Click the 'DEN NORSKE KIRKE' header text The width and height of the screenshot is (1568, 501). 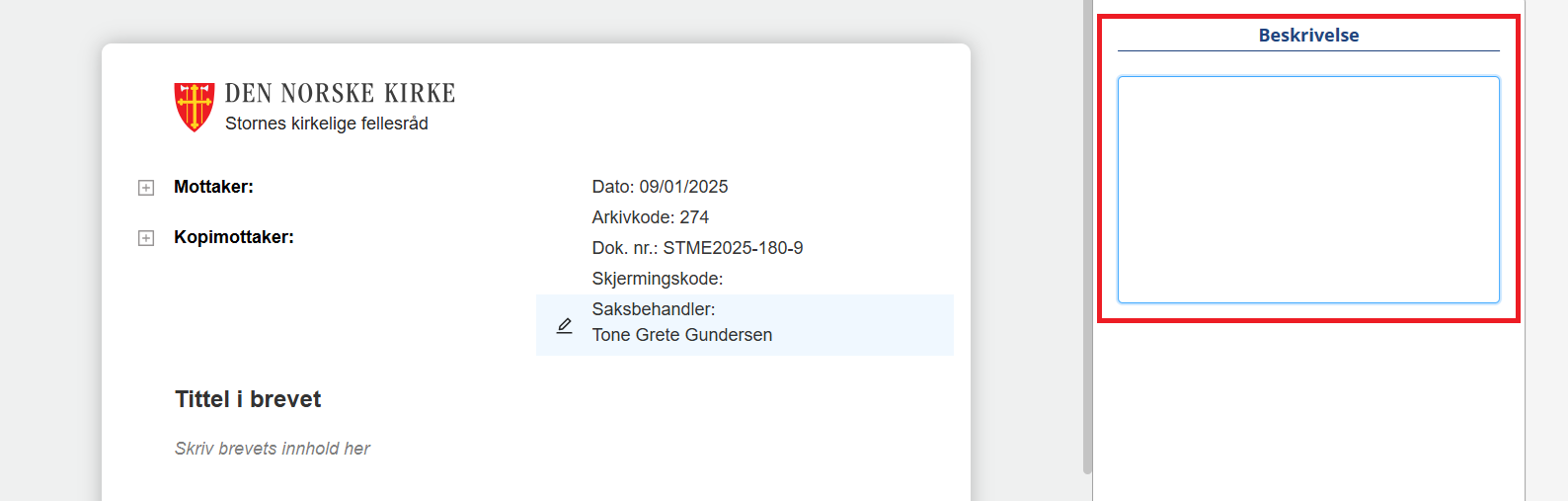tap(340, 94)
